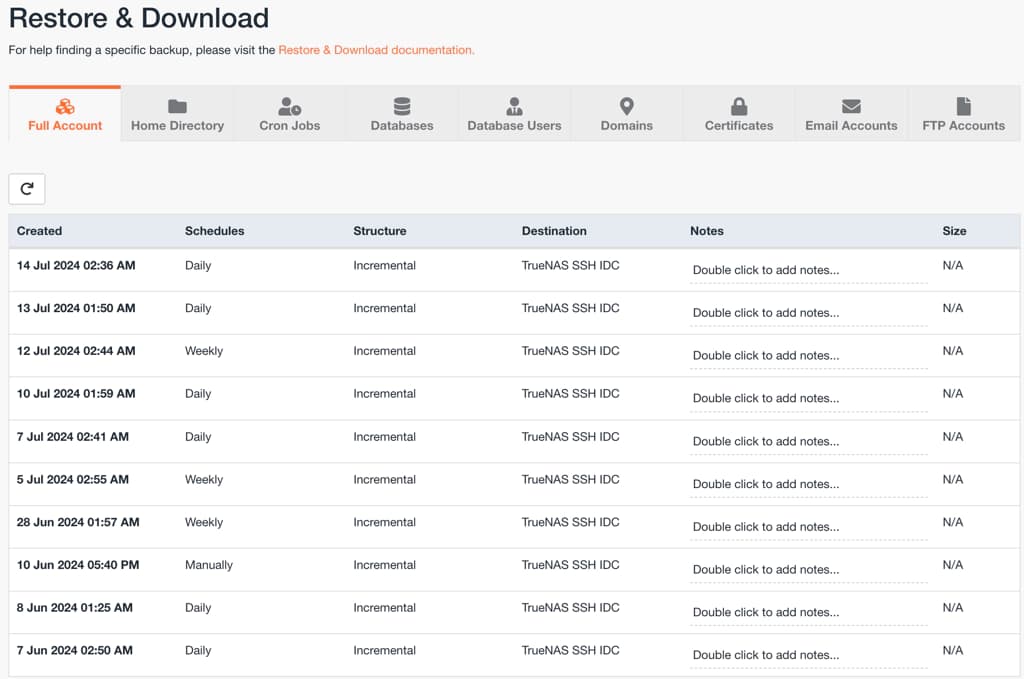Click the Full Account share icon
Image resolution: width=1024 pixels, height=679 pixels.
(64, 103)
